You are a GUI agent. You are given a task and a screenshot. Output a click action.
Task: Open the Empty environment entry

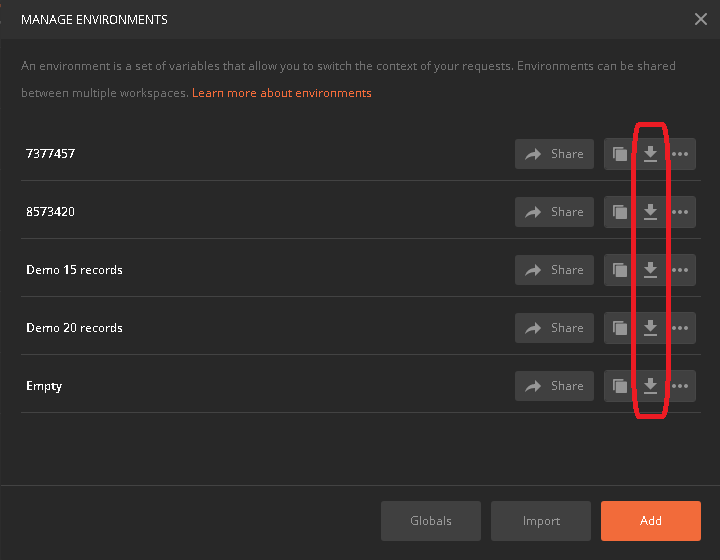44,386
